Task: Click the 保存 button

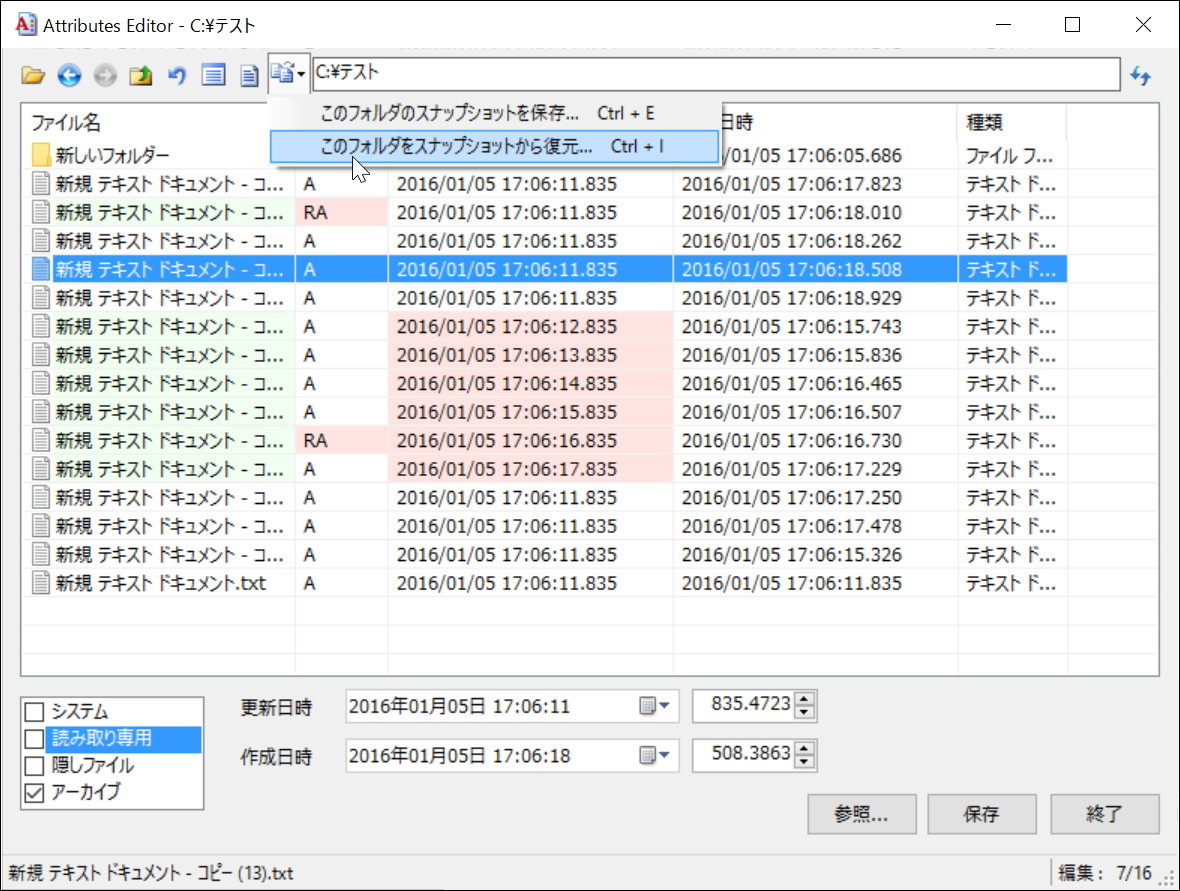Action: click(981, 814)
